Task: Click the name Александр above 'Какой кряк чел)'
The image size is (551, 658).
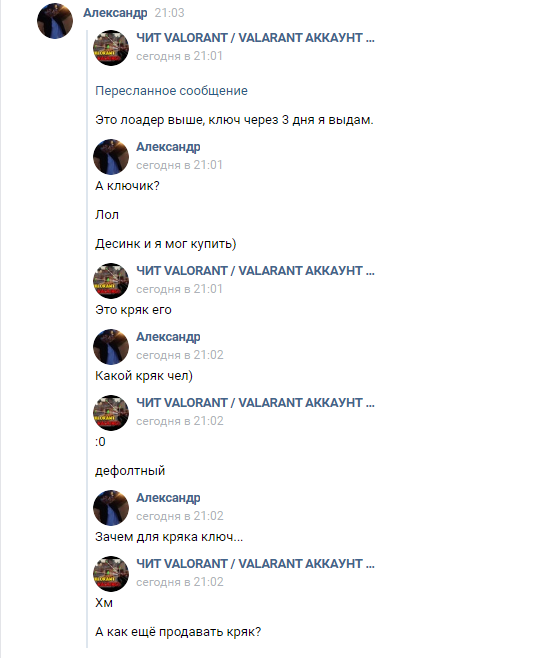Action: point(168,337)
